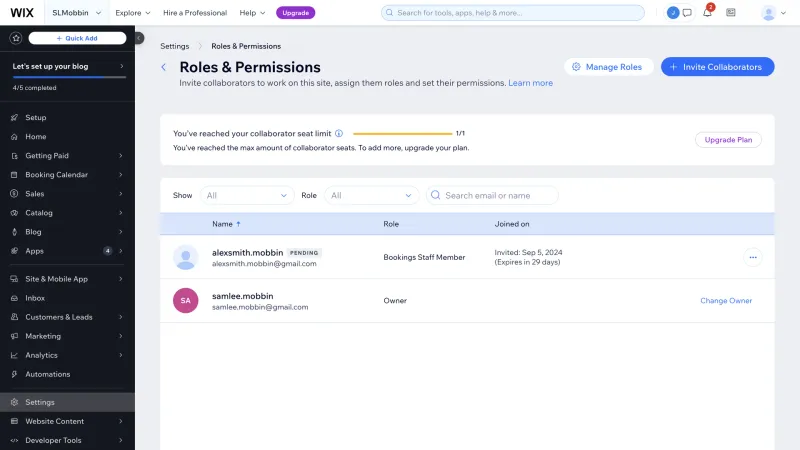The width and height of the screenshot is (800, 450).
Task: Click the Settings gear icon in sidebar
Action: tap(14, 402)
